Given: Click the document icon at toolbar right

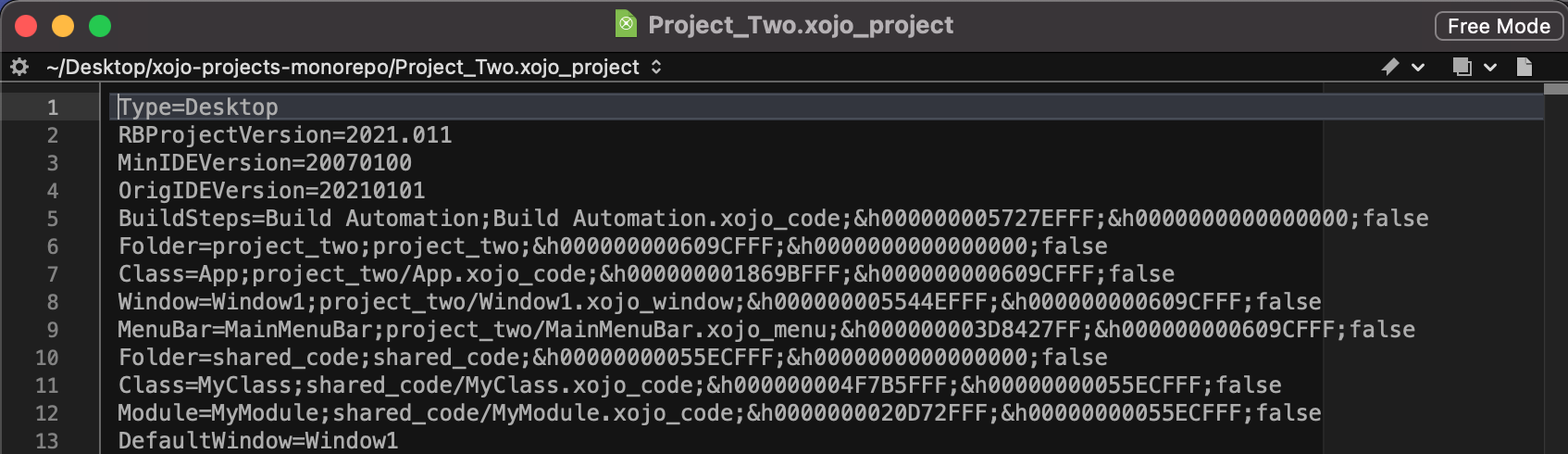Looking at the screenshot, I should click(x=1524, y=67).
